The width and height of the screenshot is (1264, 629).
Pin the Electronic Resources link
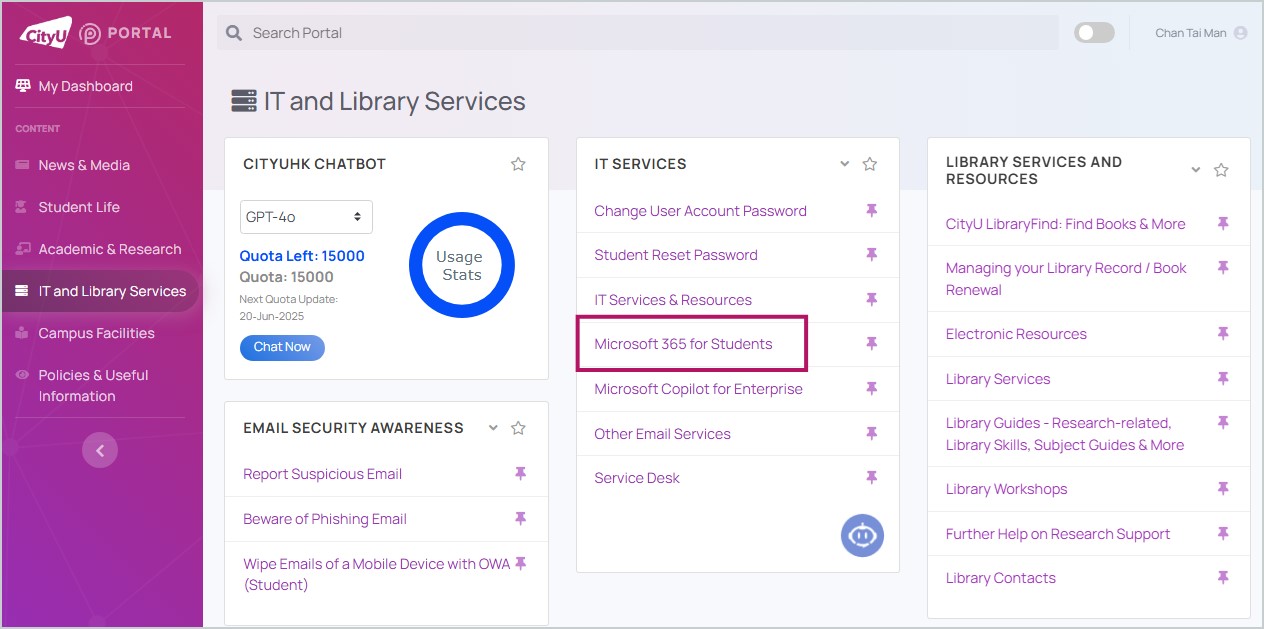[1222, 334]
